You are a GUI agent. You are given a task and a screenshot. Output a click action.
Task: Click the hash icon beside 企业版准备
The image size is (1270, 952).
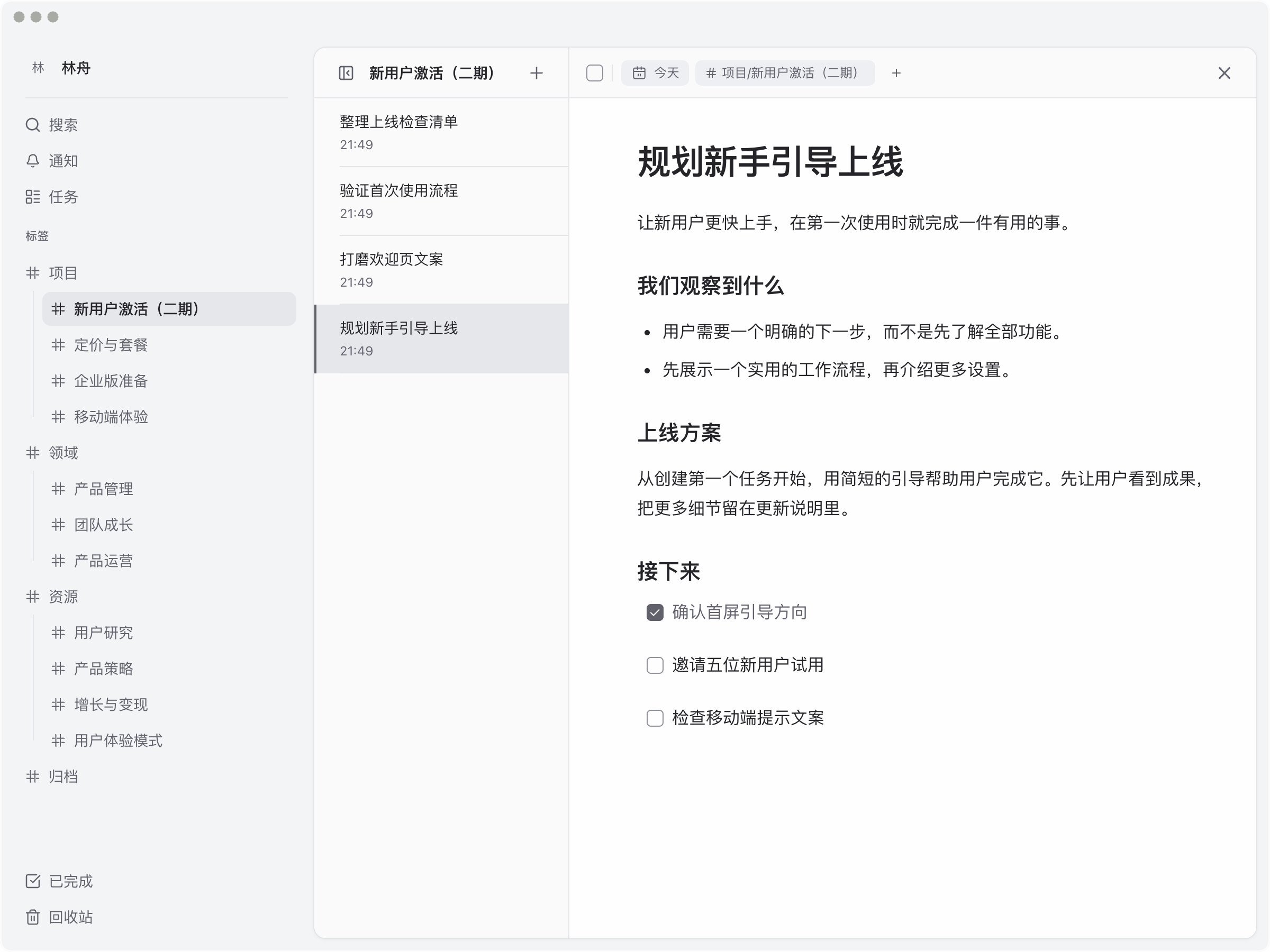click(58, 380)
